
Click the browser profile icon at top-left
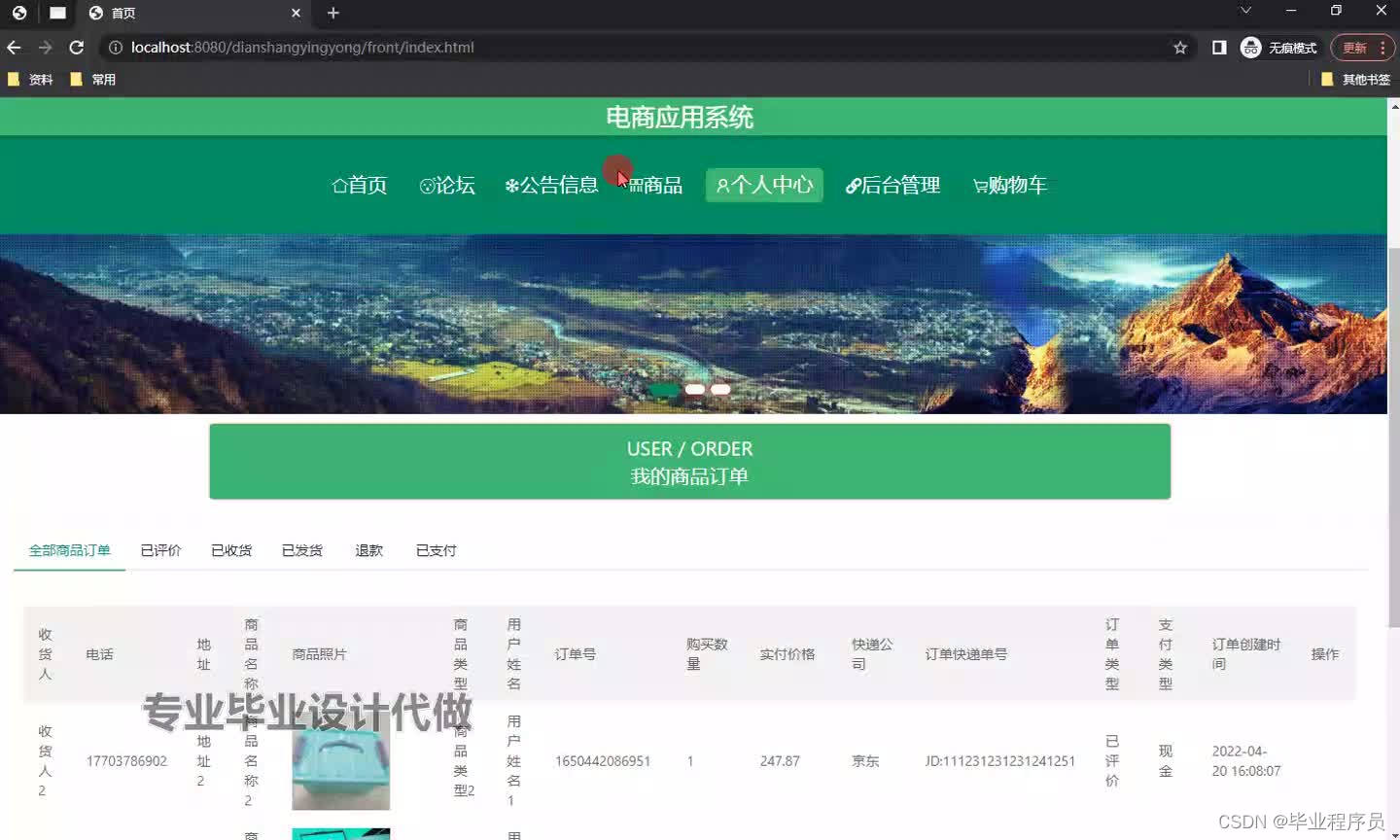[x=19, y=13]
